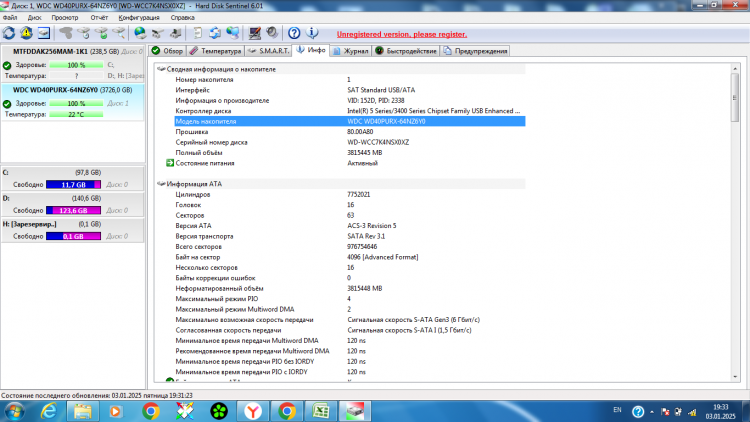Screen dimensions: 750x422
Task: Click the blue info bubble toolbar icon
Action: 312,33
